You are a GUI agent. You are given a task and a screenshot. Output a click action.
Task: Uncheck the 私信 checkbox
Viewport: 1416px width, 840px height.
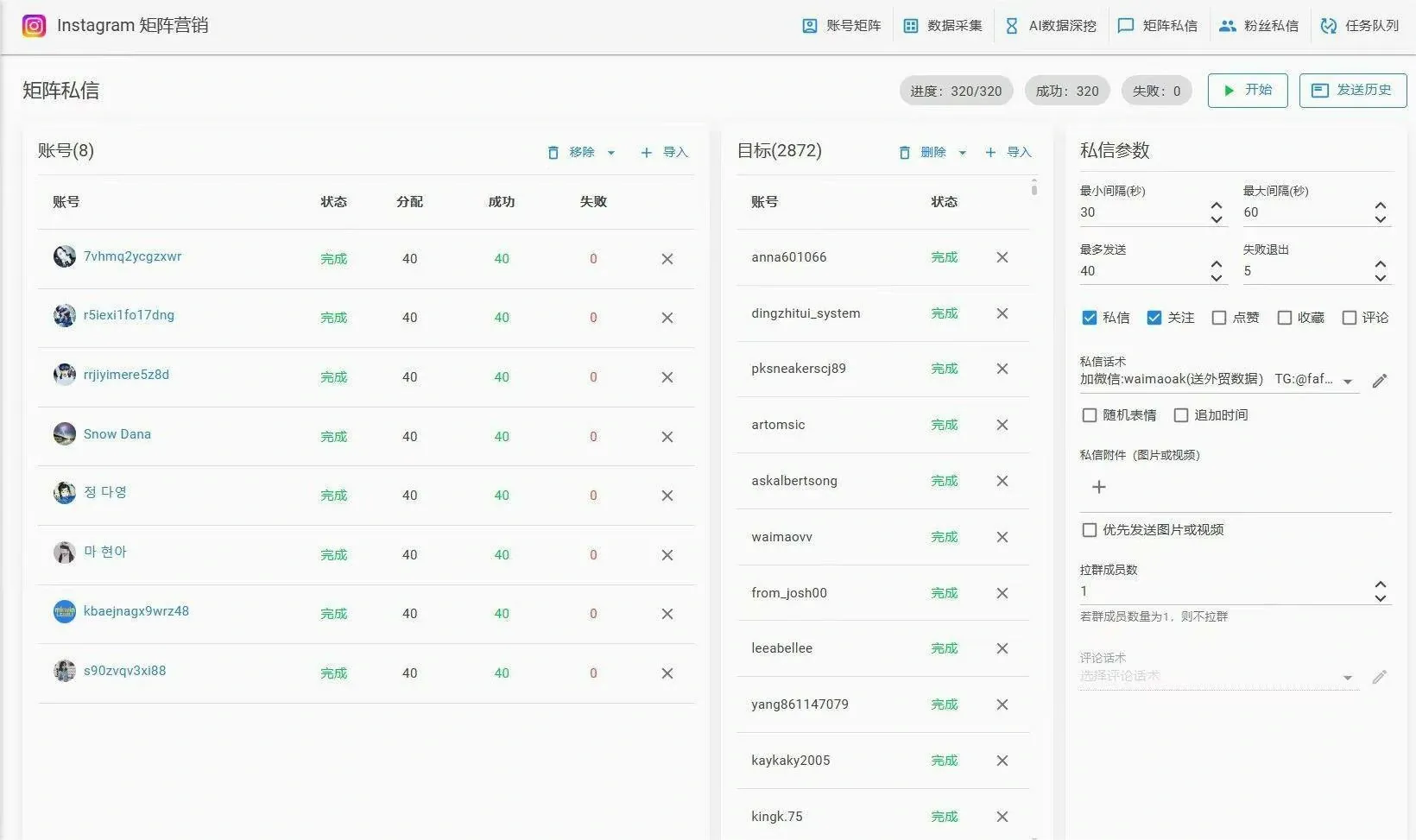tap(1090, 317)
